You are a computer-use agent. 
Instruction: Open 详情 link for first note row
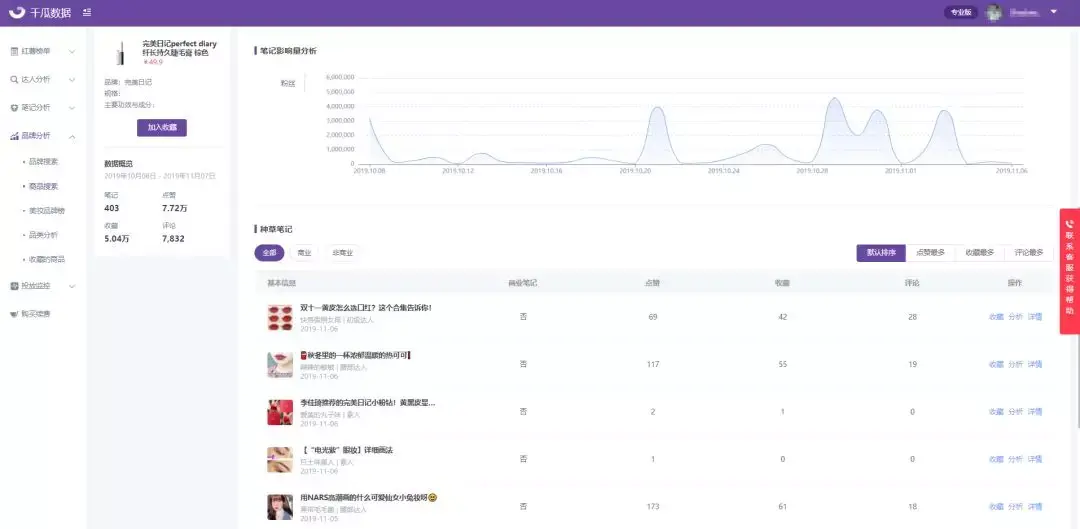pos(1035,317)
